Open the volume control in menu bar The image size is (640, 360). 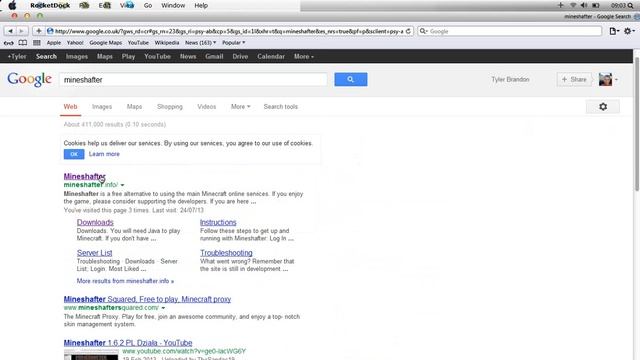(584, 5)
